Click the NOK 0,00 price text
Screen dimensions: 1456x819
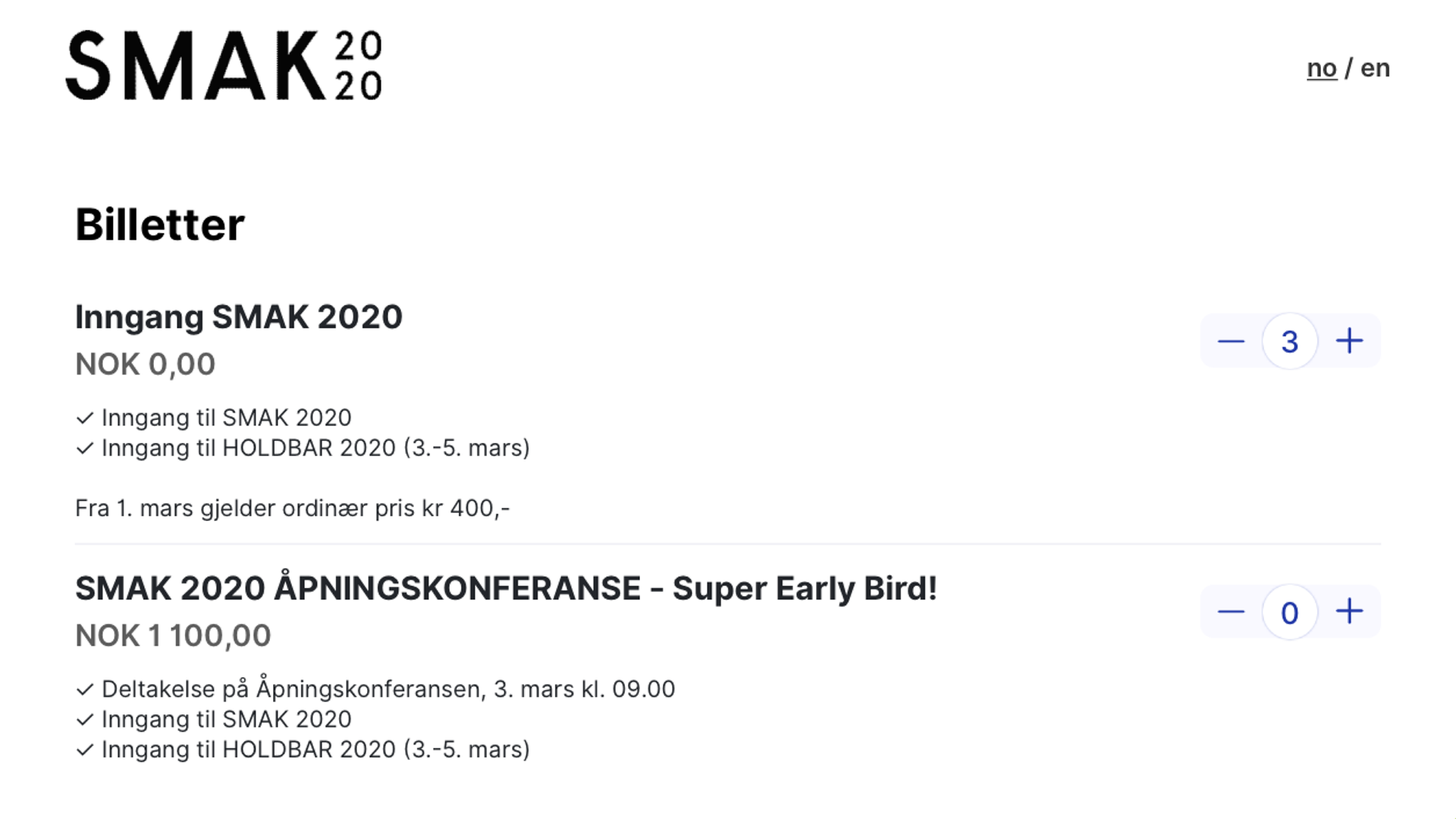146,364
